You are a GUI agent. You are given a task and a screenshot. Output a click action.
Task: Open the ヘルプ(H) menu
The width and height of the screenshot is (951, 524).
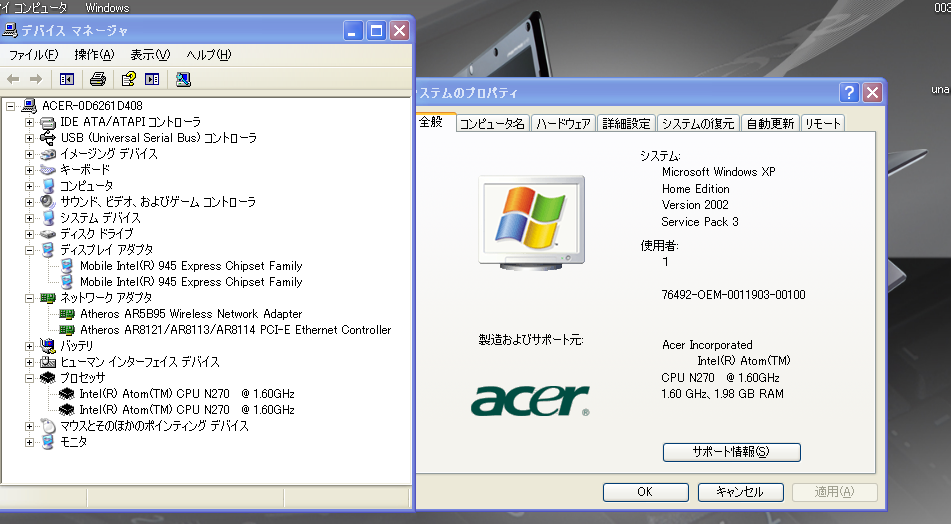(x=209, y=55)
